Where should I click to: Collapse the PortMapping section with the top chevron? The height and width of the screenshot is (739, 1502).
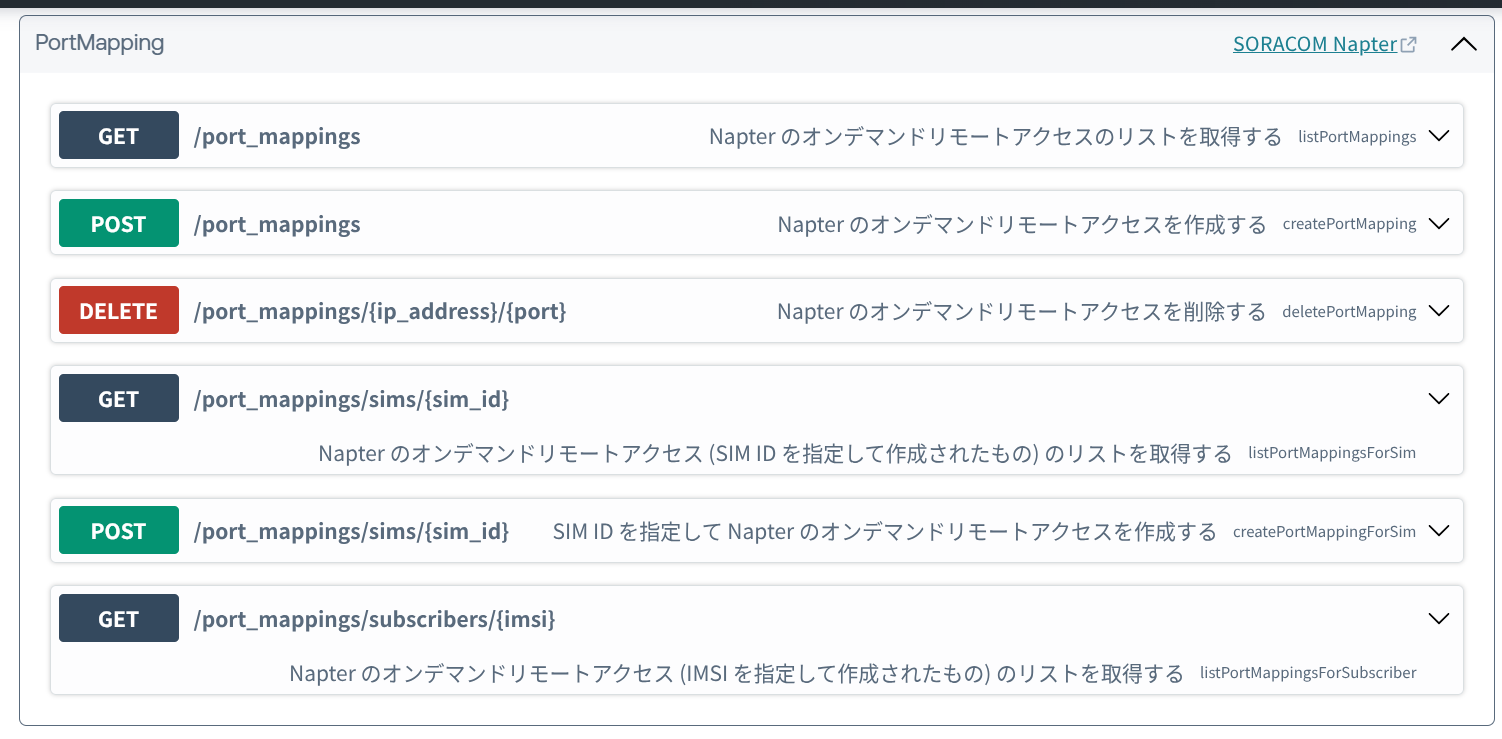1463,44
